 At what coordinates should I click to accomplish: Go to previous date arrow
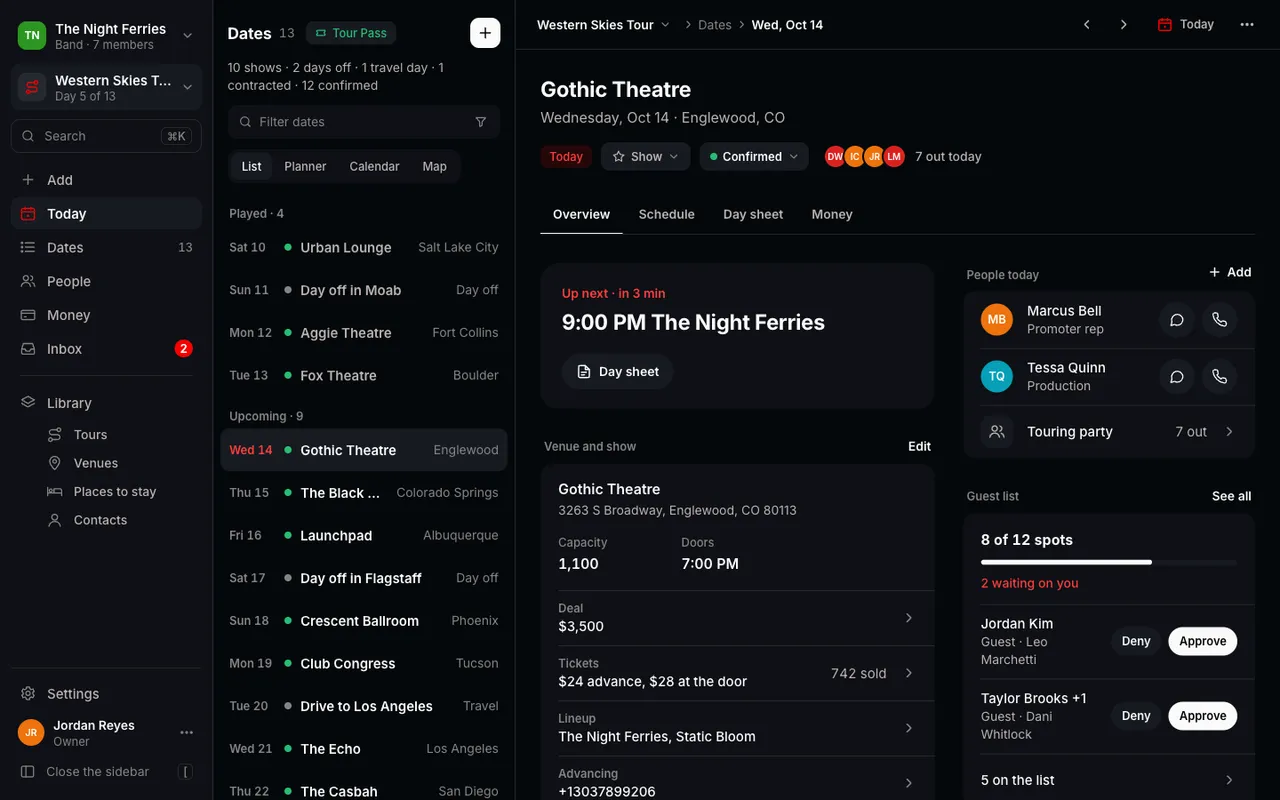[x=1087, y=25]
